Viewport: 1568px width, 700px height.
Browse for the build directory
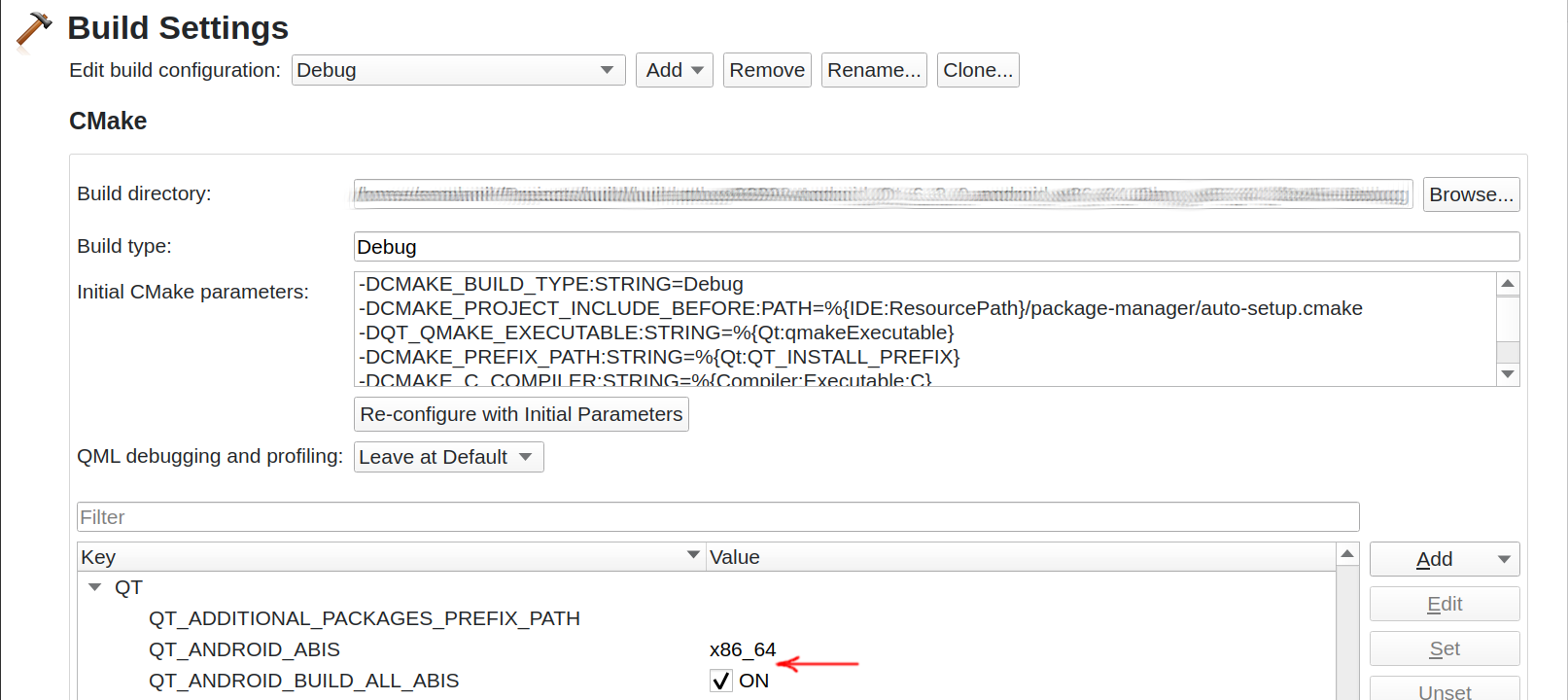click(x=1470, y=194)
